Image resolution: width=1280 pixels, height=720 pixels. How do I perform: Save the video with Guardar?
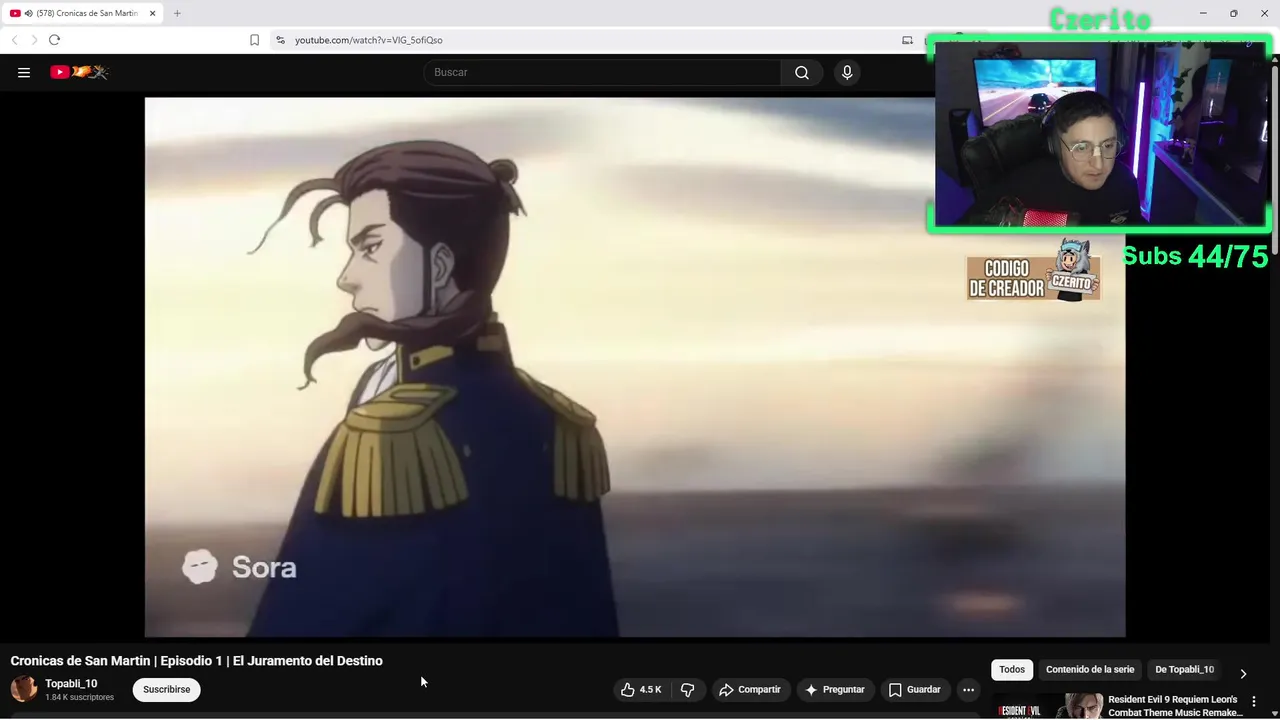[915, 690]
